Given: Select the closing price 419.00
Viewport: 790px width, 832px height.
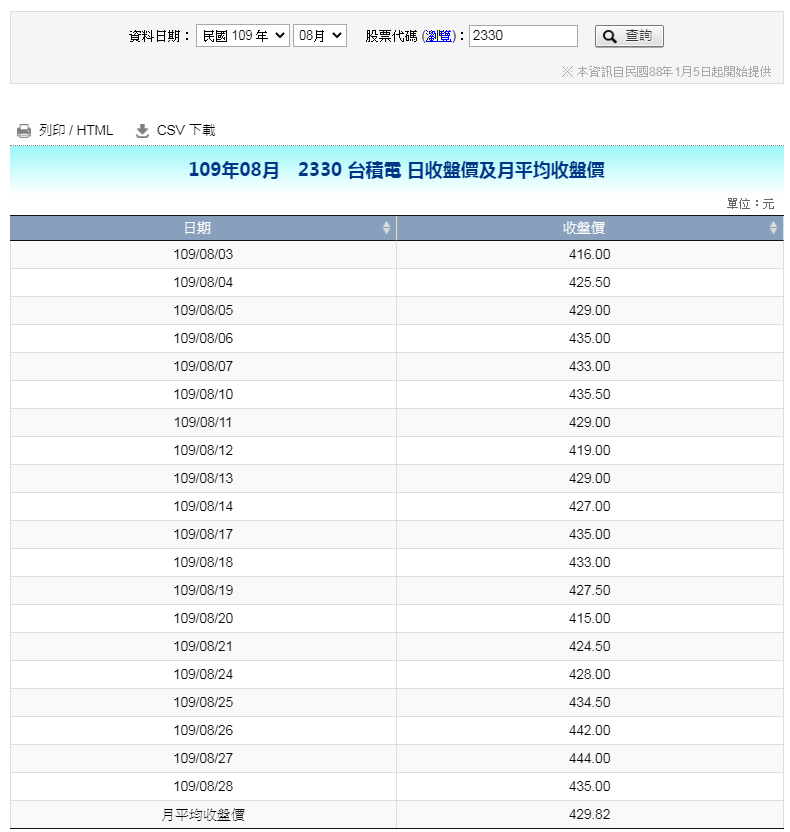Looking at the screenshot, I should pos(589,450).
